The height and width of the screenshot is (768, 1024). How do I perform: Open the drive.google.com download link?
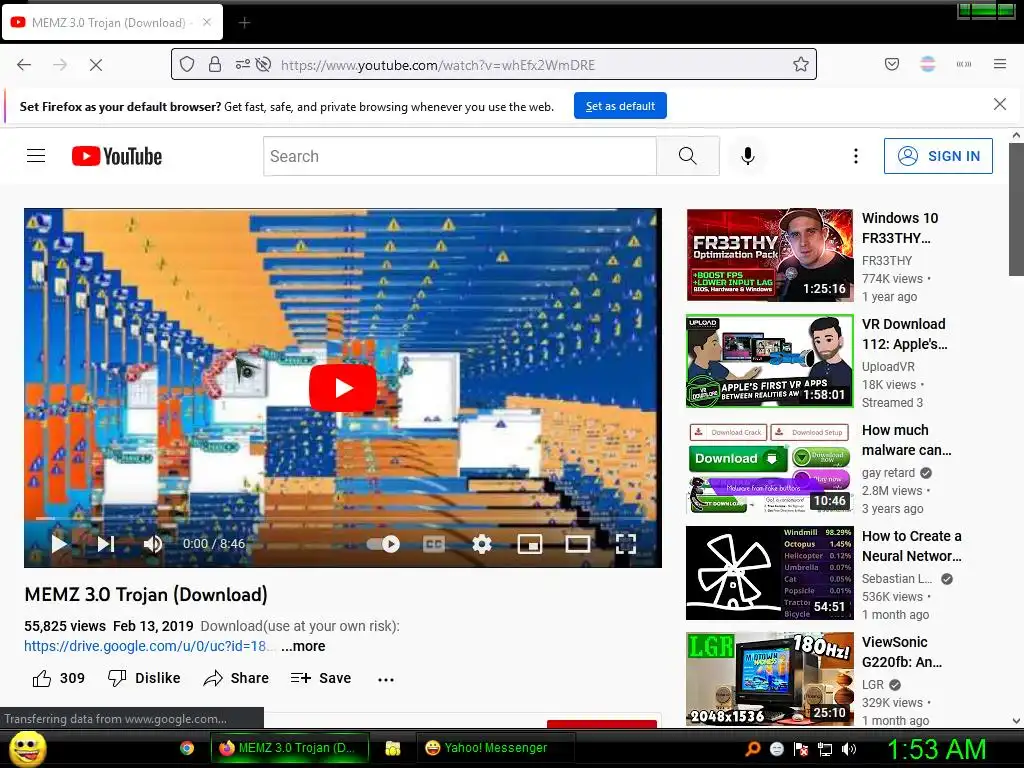coord(148,646)
